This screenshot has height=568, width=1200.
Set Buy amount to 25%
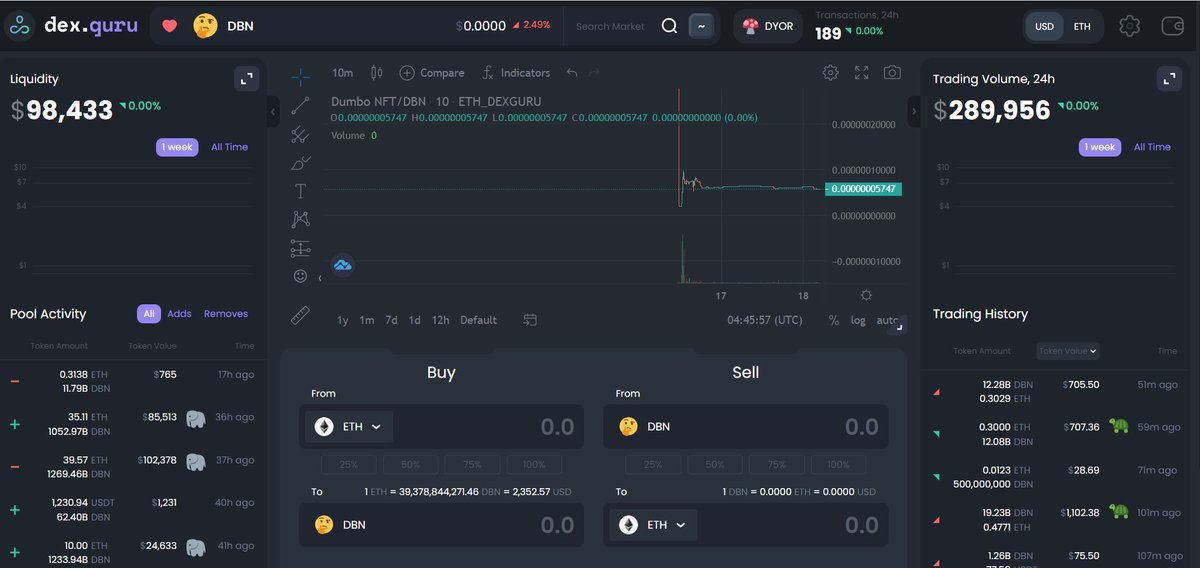tap(349, 464)
